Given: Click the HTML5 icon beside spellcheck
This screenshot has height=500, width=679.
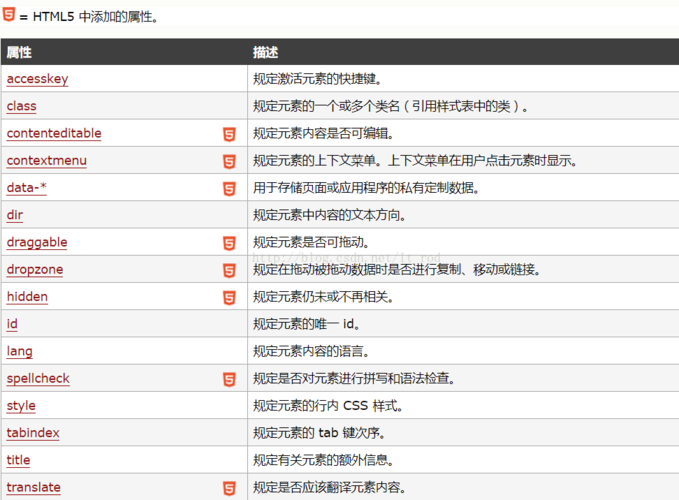Looking at the screenshot, I should click(229, 379).
